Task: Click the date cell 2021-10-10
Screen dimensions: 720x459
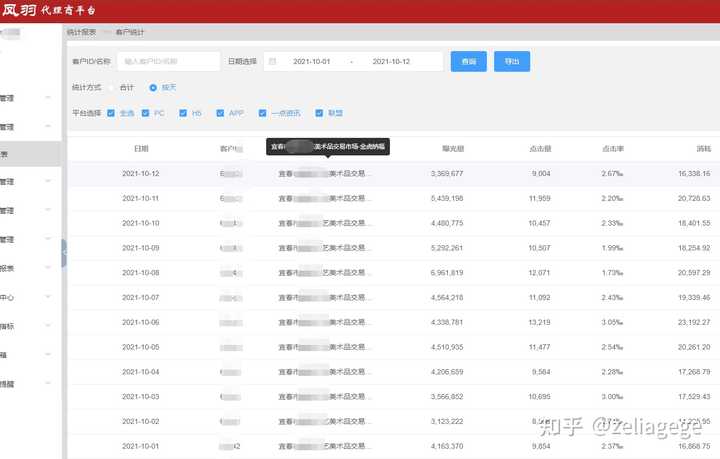Action: (x=141, y=223)
